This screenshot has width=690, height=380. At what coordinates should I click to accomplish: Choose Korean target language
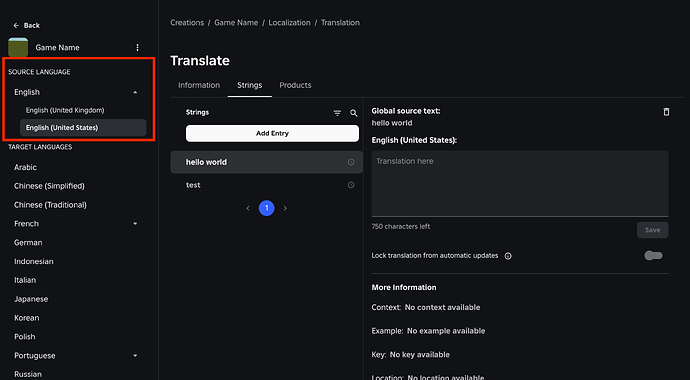click(x=26, y=318)
